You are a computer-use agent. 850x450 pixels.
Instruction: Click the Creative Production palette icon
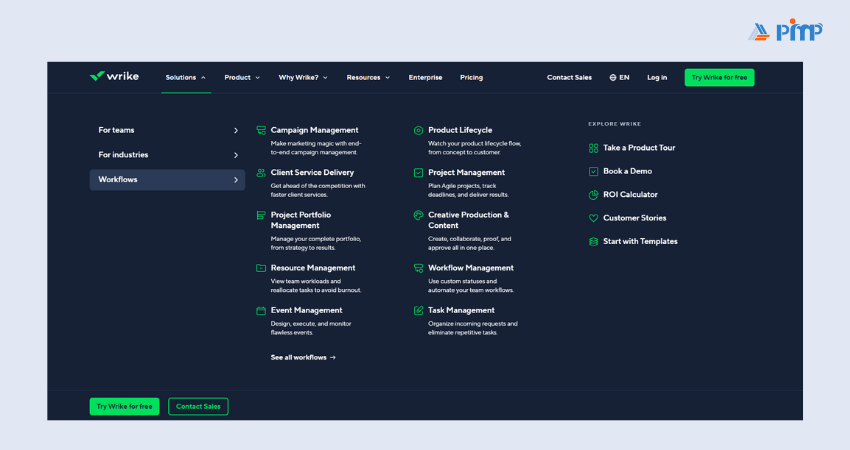pyautogui.click(x=418, y=215)
